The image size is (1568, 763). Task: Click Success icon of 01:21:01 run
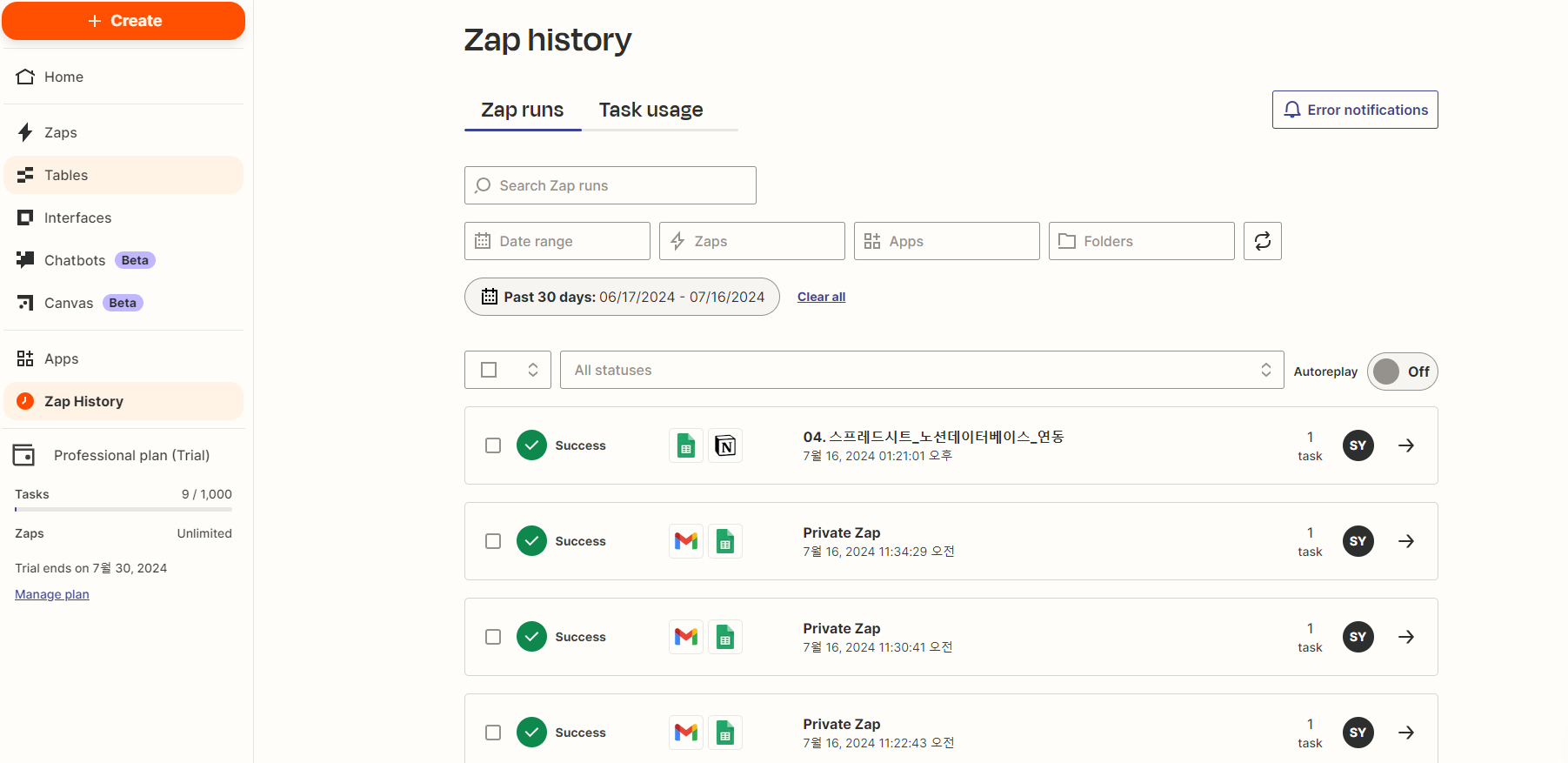coord(531,445)
